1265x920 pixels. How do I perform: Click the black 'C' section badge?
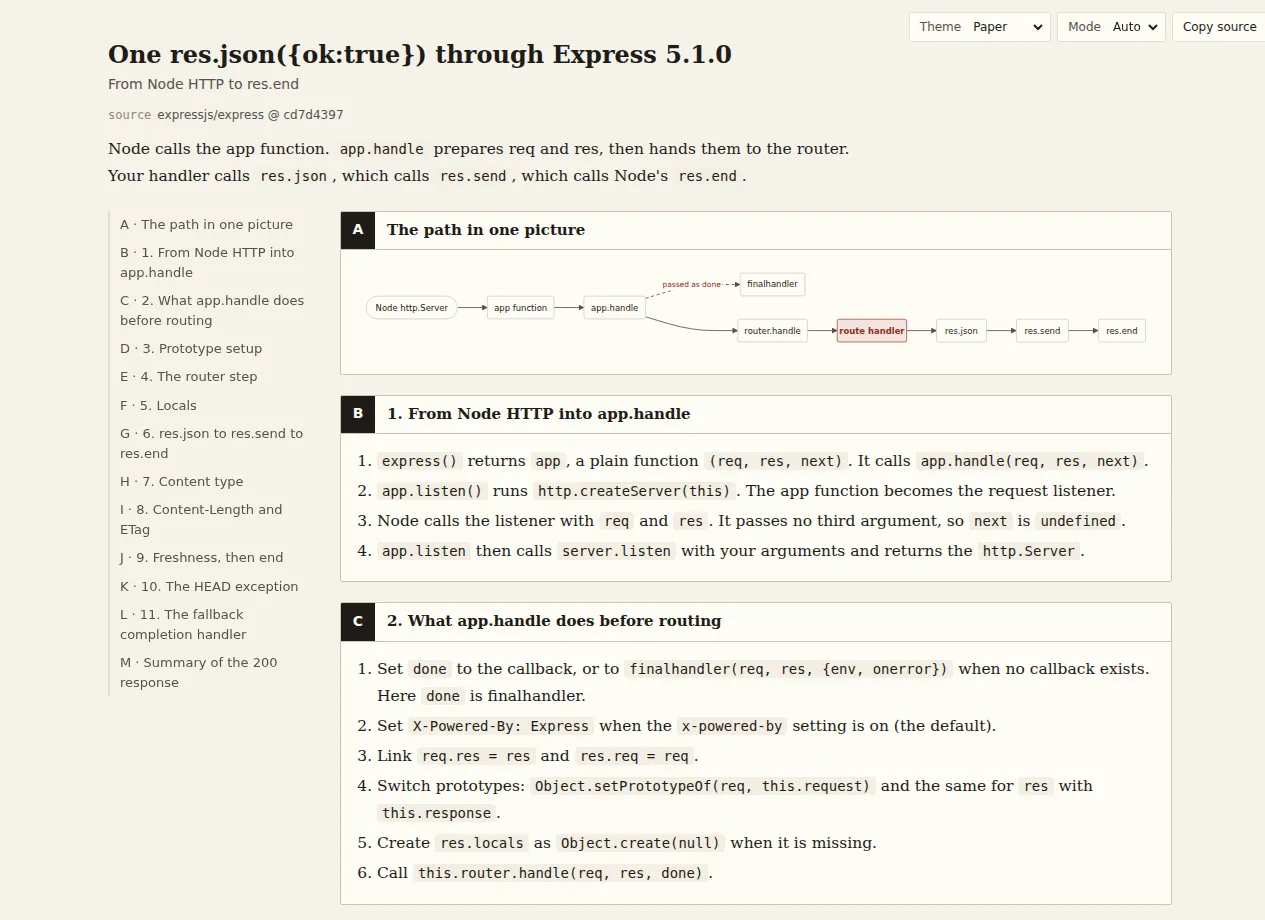[x=358, y=621]
